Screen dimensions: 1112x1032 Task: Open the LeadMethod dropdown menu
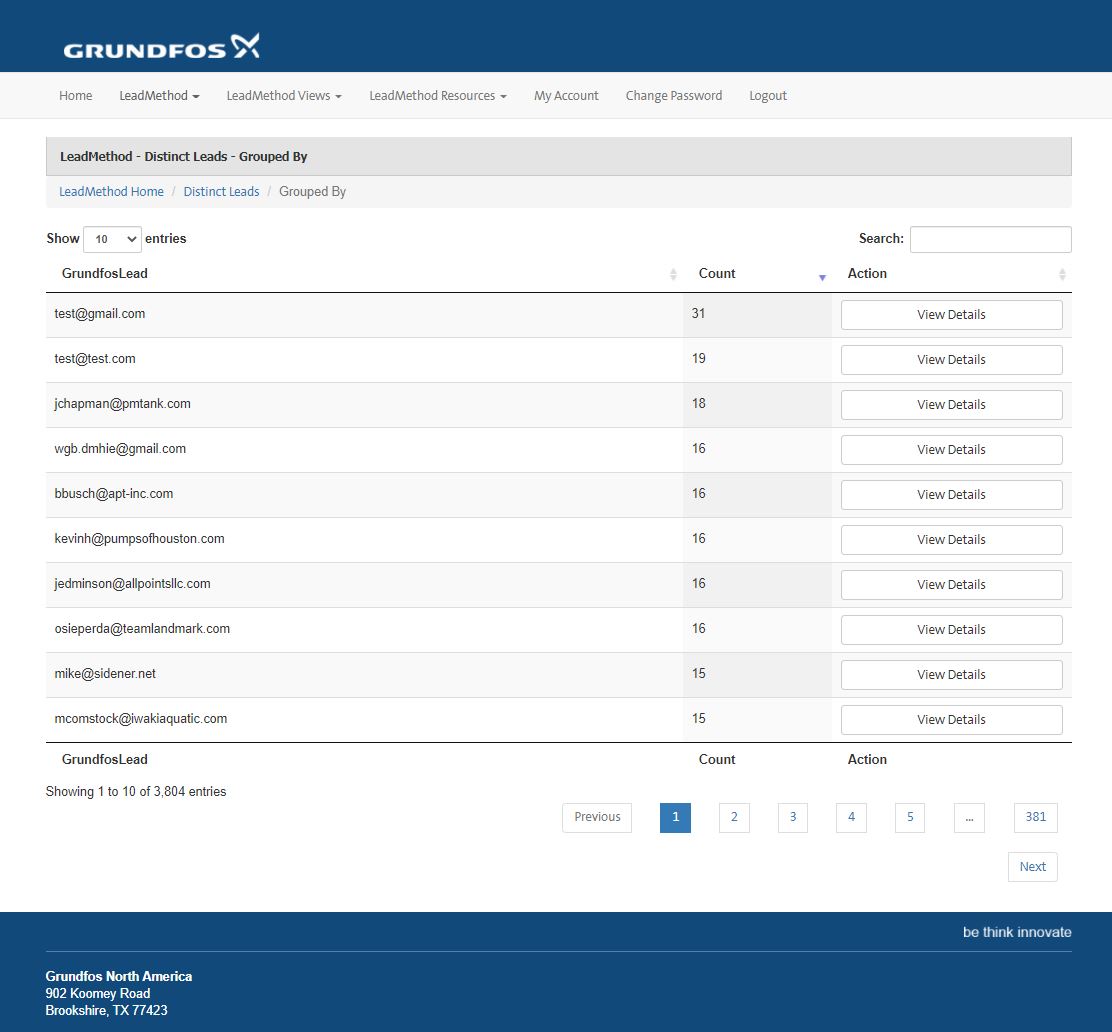coord(159,96)
